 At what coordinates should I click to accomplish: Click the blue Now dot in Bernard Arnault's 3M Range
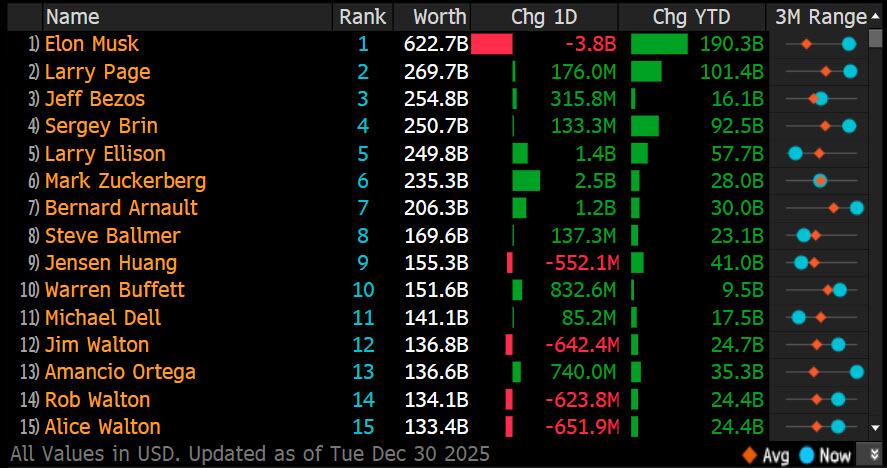[857, 208]
